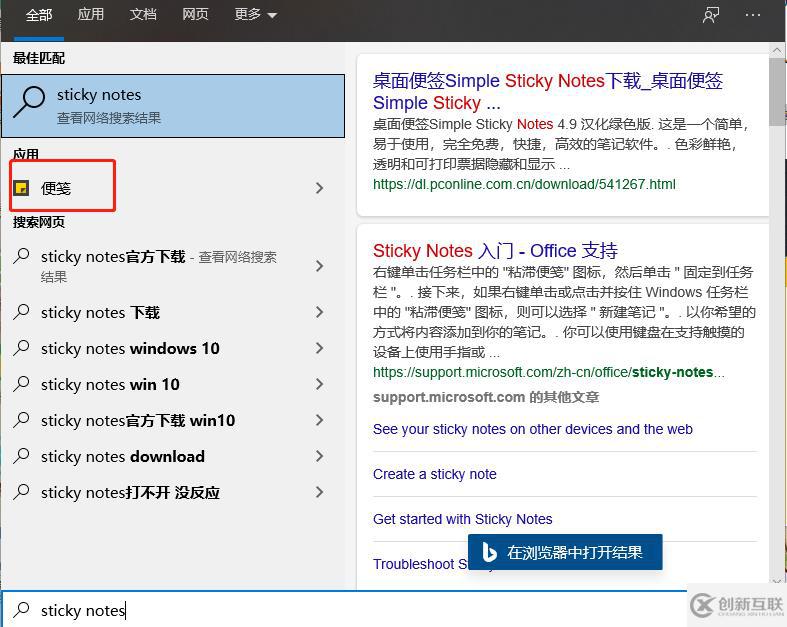787x627 pixels.
Task: Click 在浏览器中打开结果 button
Action: 565,552
